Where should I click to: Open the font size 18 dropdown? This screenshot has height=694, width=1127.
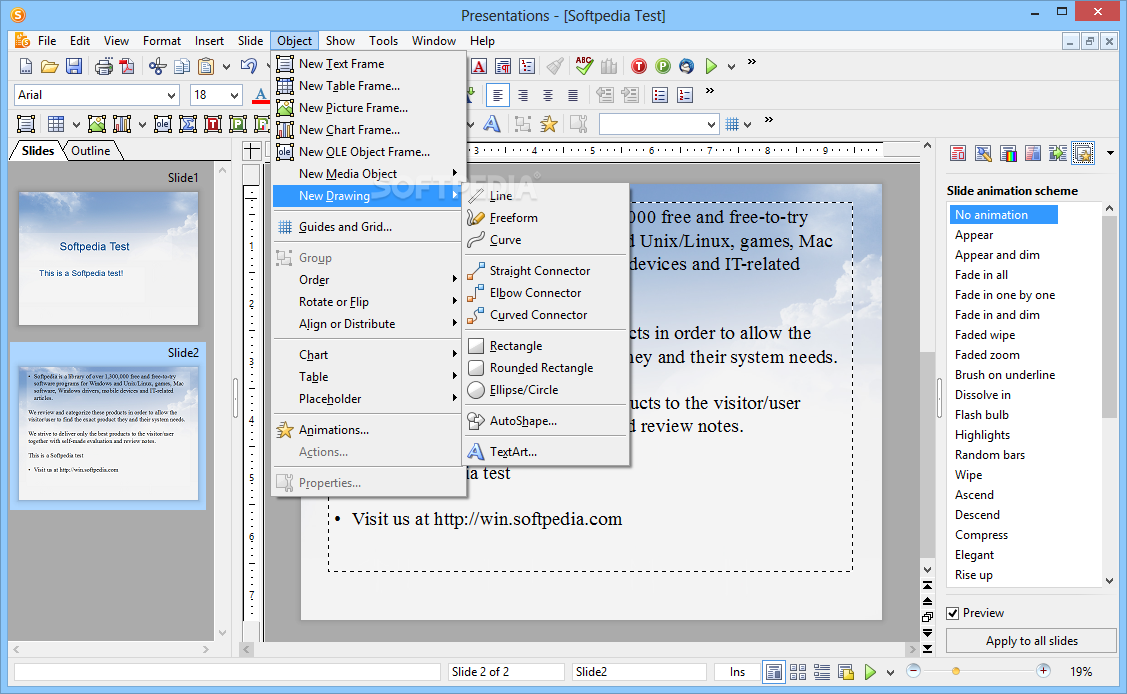(234, 95)
